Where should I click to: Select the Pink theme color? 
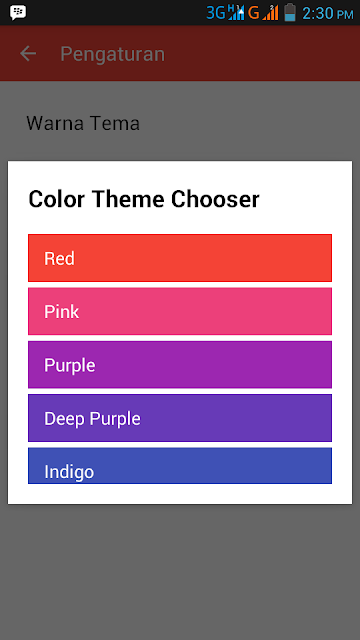tap(180, 311)
